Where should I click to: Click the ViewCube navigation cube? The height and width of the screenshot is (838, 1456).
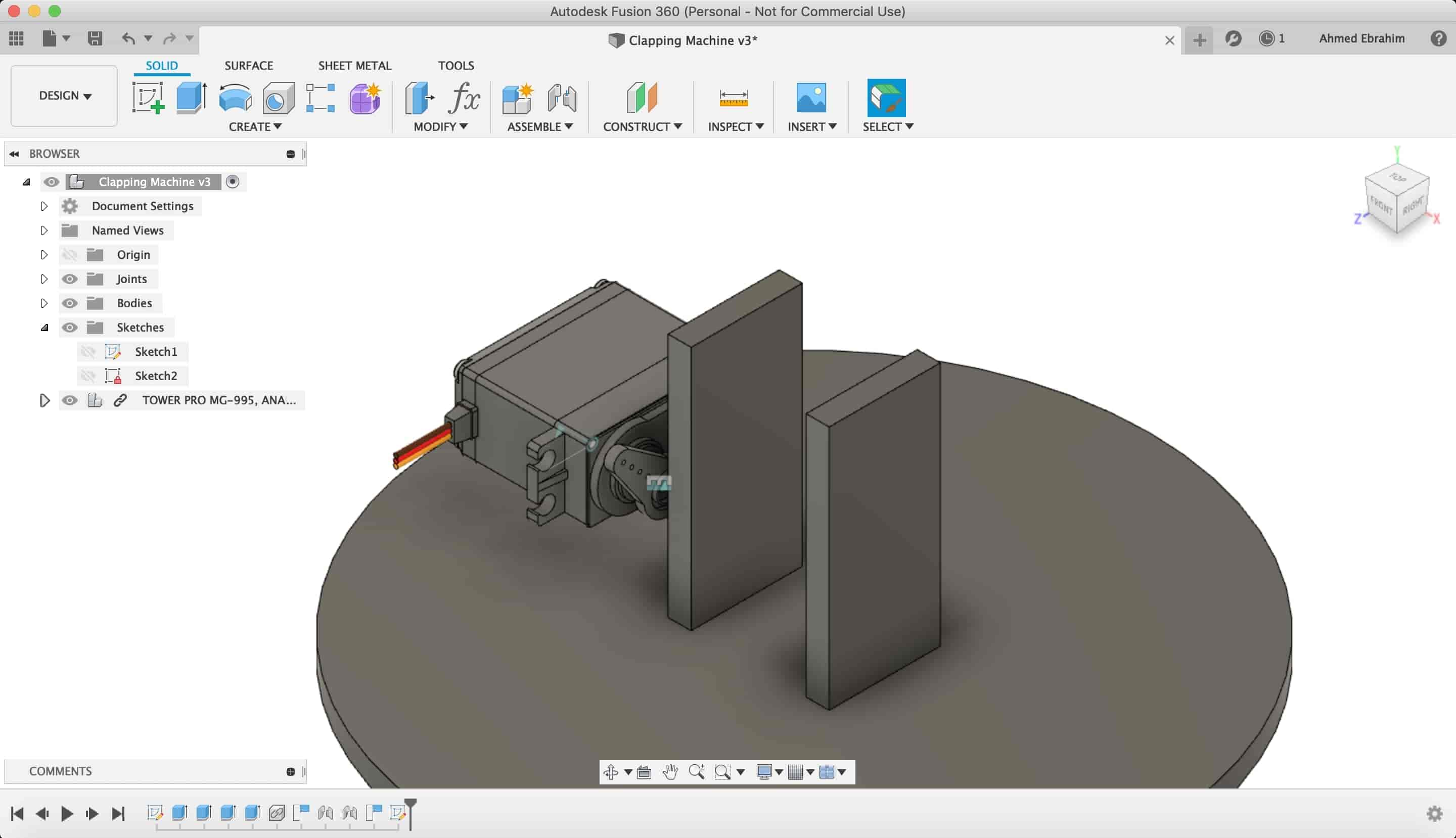click(x=1397, y=199)
